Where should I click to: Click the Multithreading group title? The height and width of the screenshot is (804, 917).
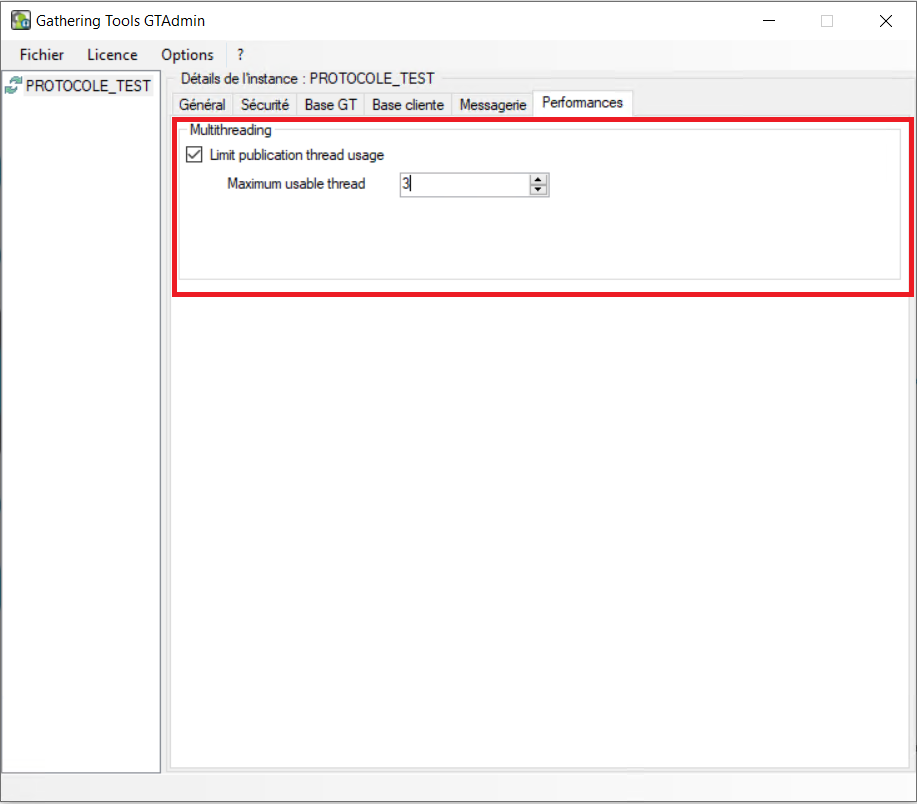[x=230, y=130]
